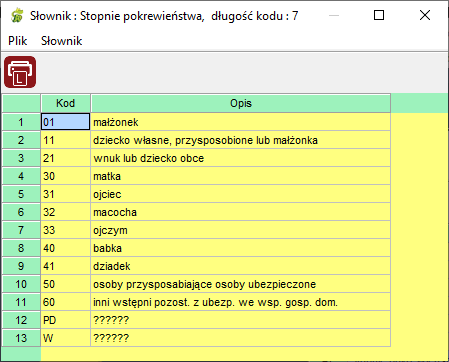Open the Plik menu

(x=18, y=41)
